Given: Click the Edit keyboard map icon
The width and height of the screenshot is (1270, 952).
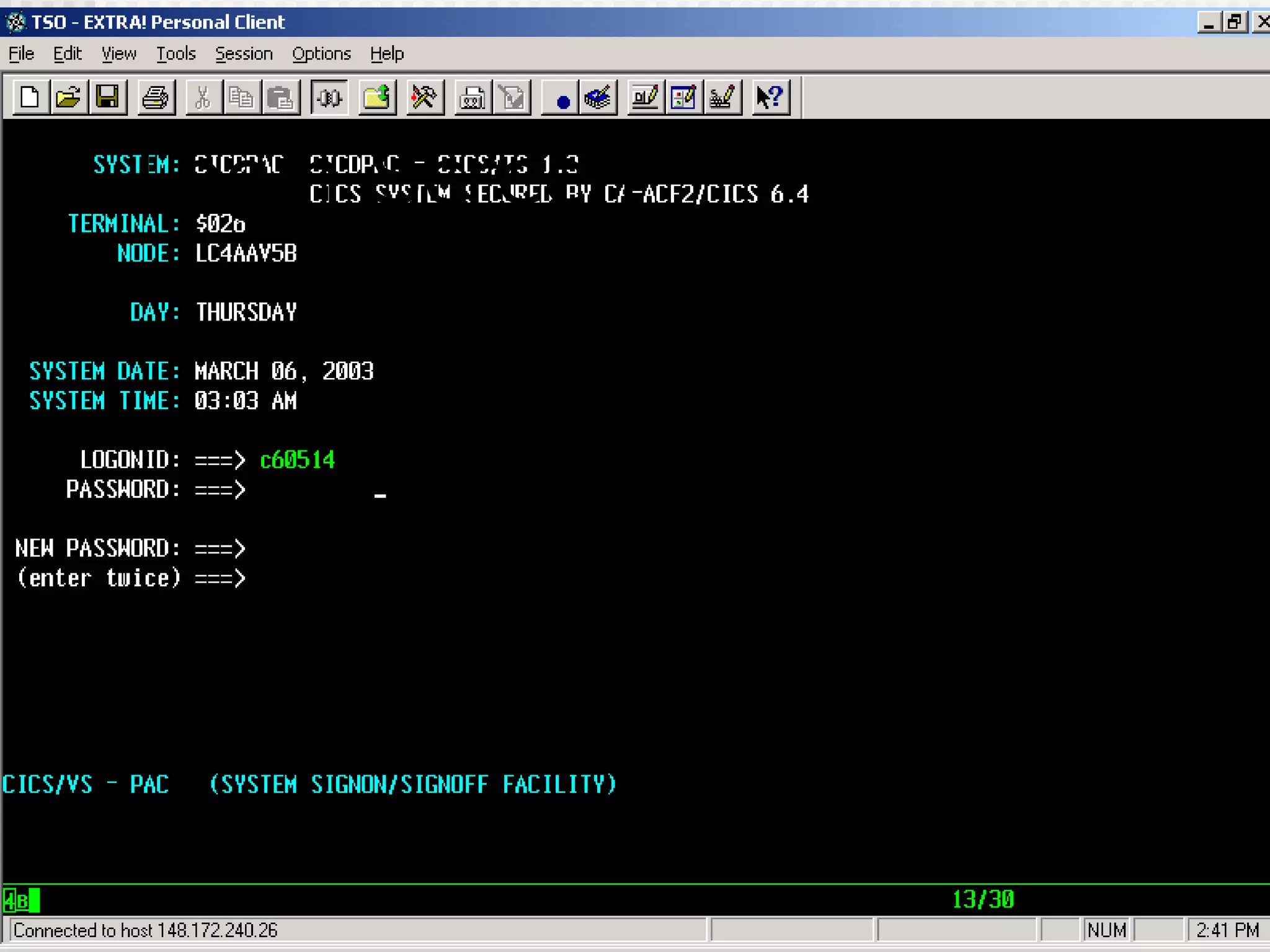Looking at the screenshot, I should coord(722,97).
